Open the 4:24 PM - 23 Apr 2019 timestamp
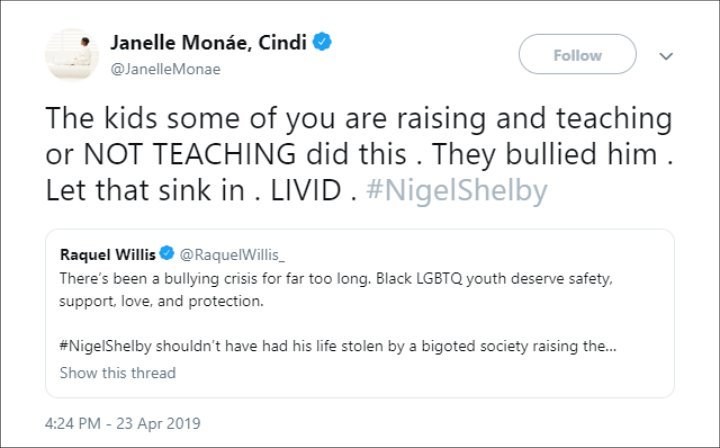The height and width of the screenshot is (448, 720). [x=123, y=423]
